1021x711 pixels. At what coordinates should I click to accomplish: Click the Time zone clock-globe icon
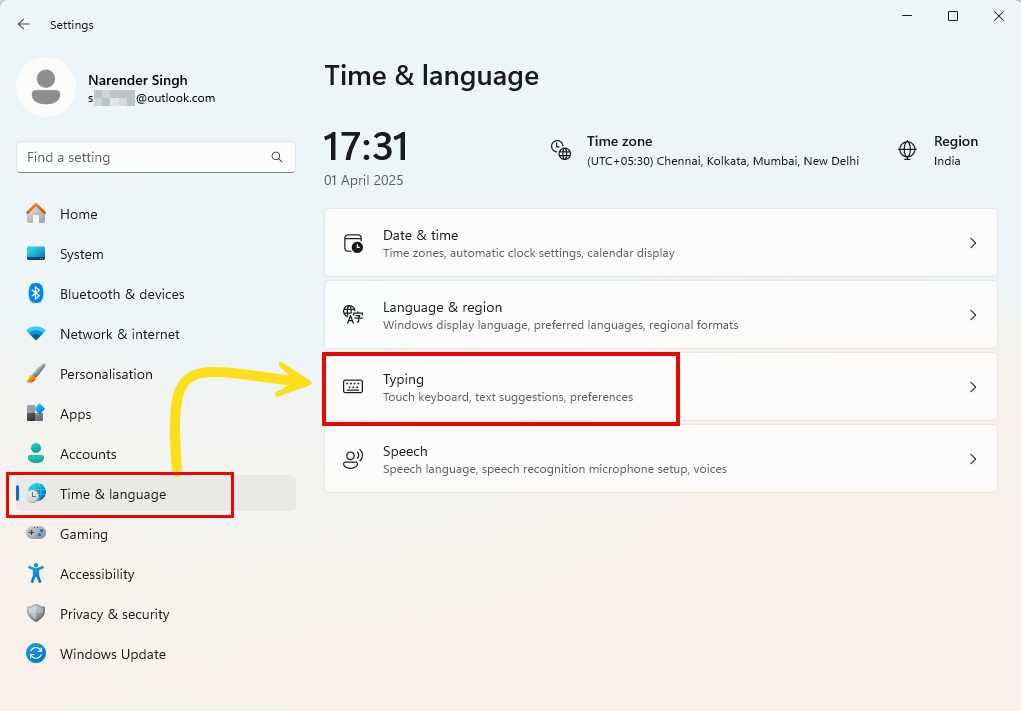561,150
